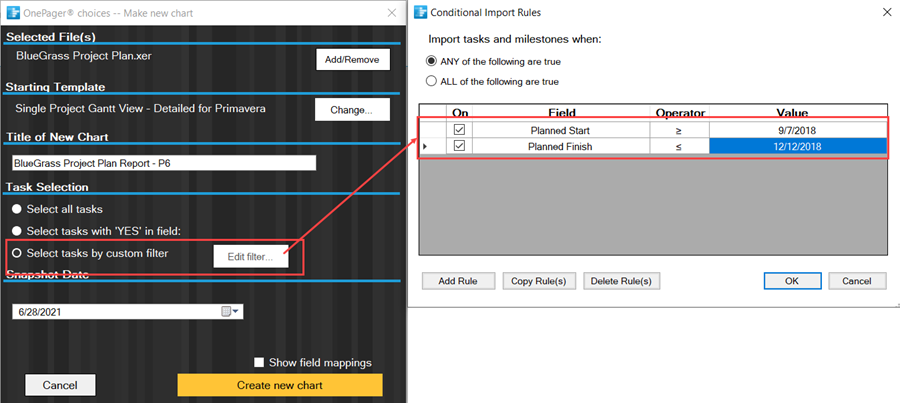Choose 'Select all tasks' radio option
This screenshot has height=403, width=900.
point(17,210)
